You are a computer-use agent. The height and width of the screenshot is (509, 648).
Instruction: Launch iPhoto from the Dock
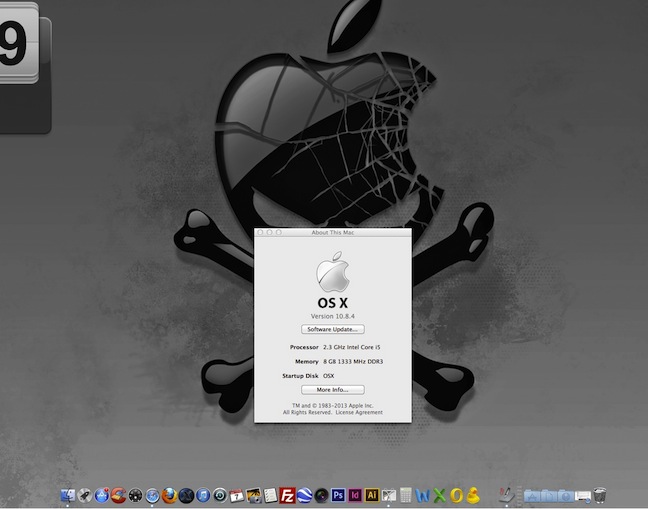(x=254, y=495)
